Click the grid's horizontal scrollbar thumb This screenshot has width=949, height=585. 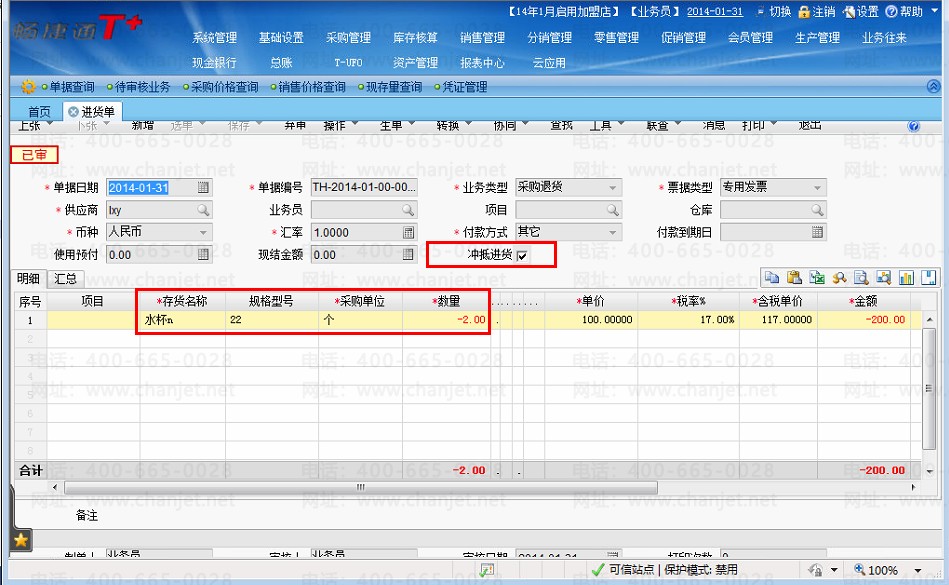361,487
